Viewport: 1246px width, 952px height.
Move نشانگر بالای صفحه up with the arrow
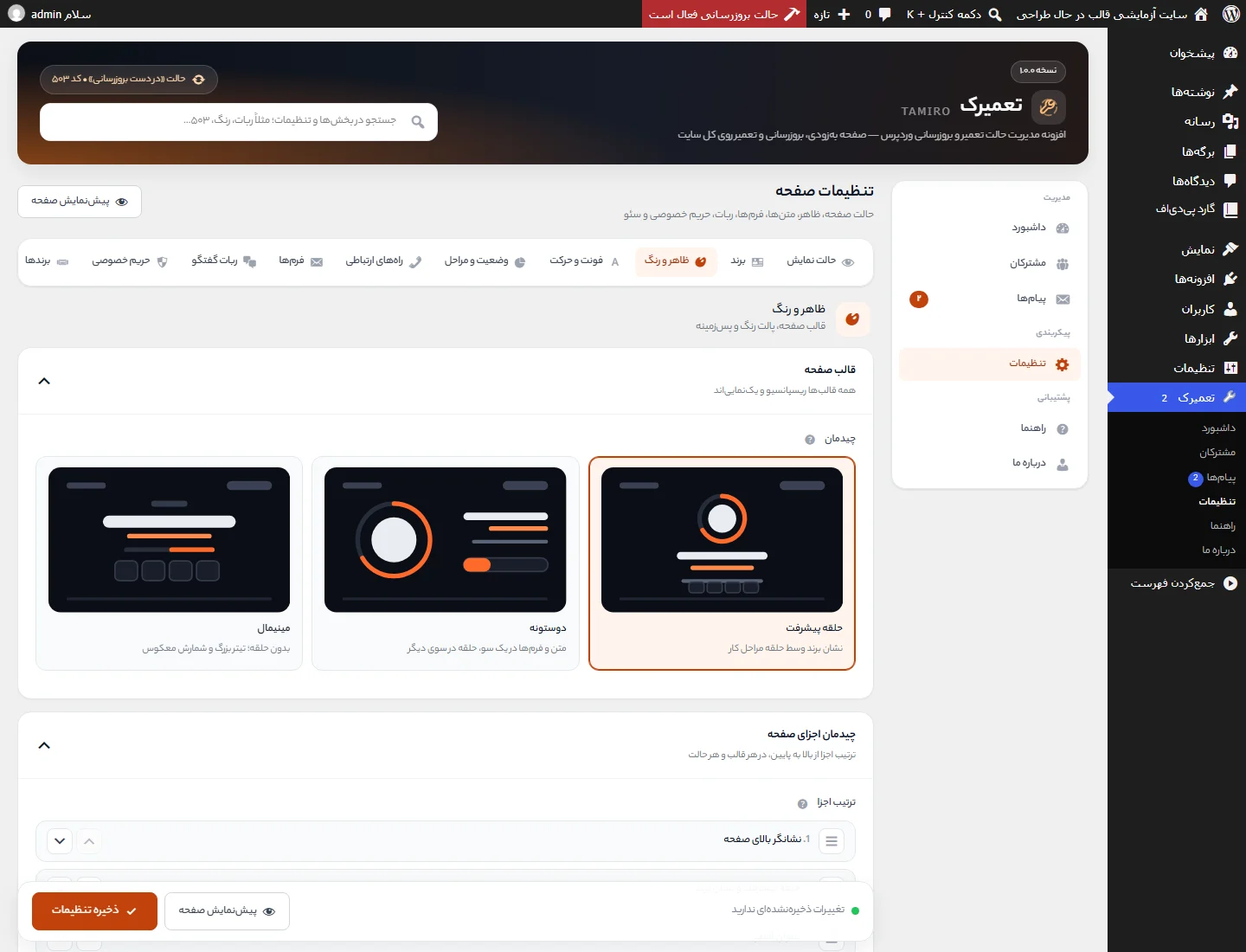tap(89, 840)
